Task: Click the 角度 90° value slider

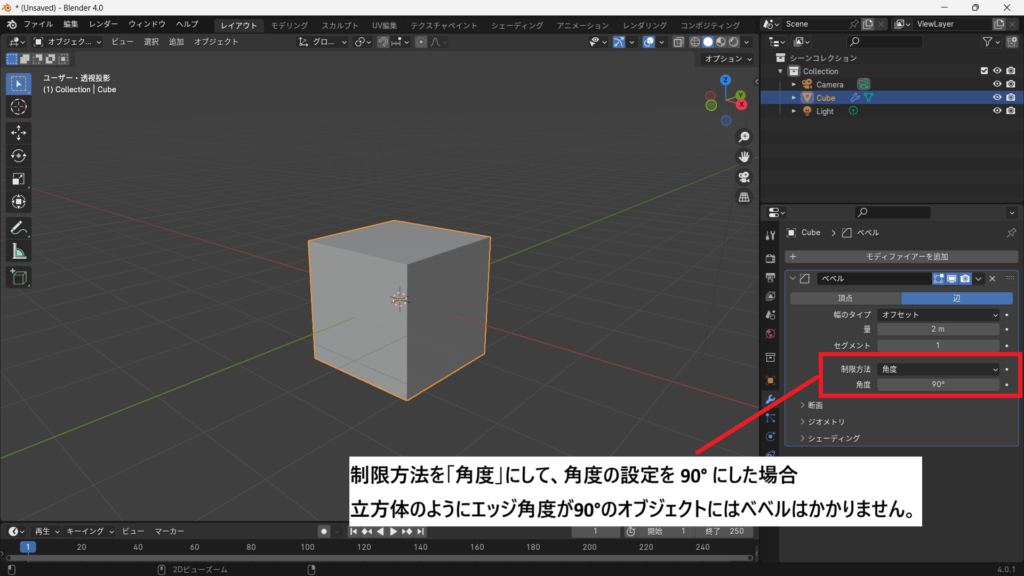Action: (x=938, y=385)
